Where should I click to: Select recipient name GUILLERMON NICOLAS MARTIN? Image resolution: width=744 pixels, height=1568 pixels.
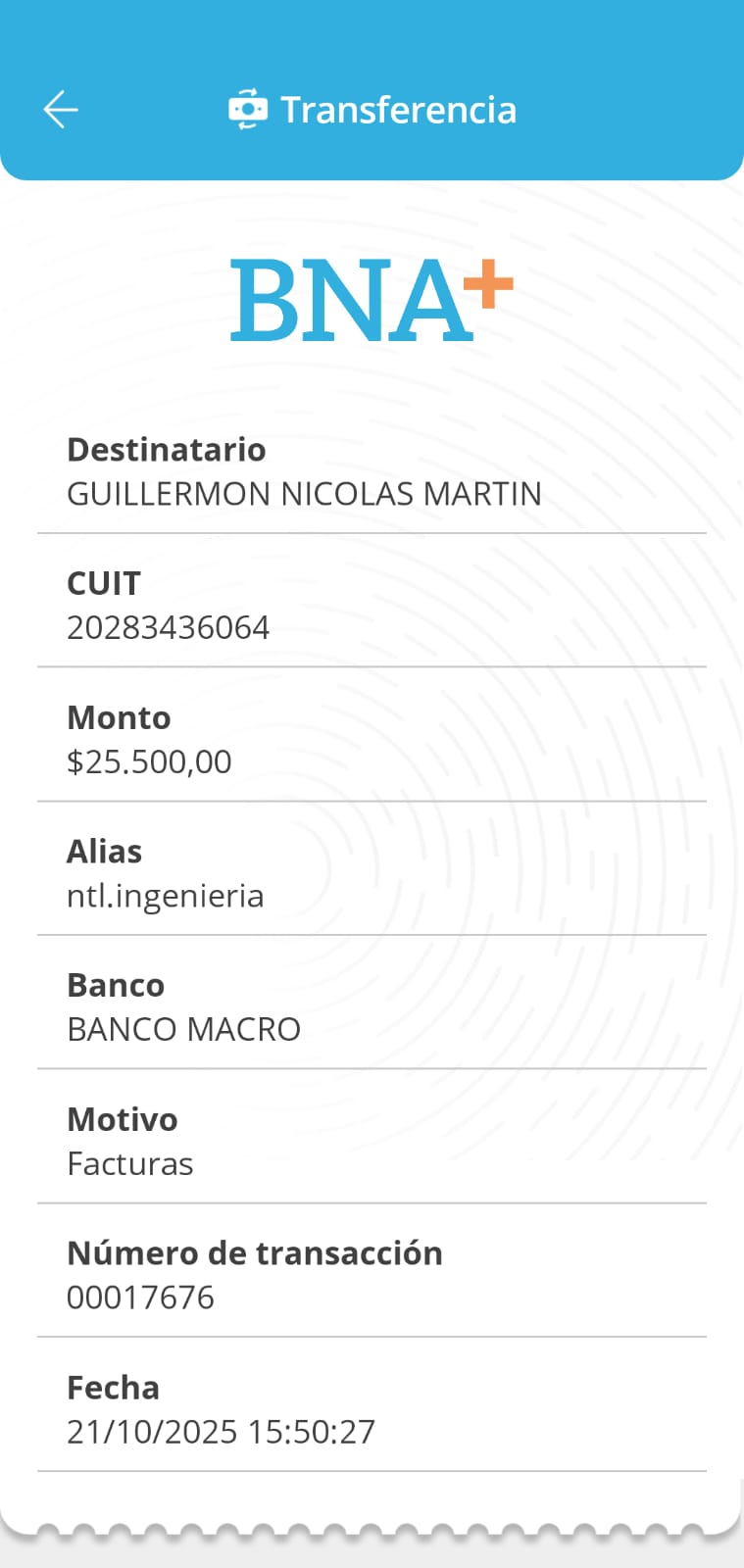pyautogui.click(x=304, y=494)
